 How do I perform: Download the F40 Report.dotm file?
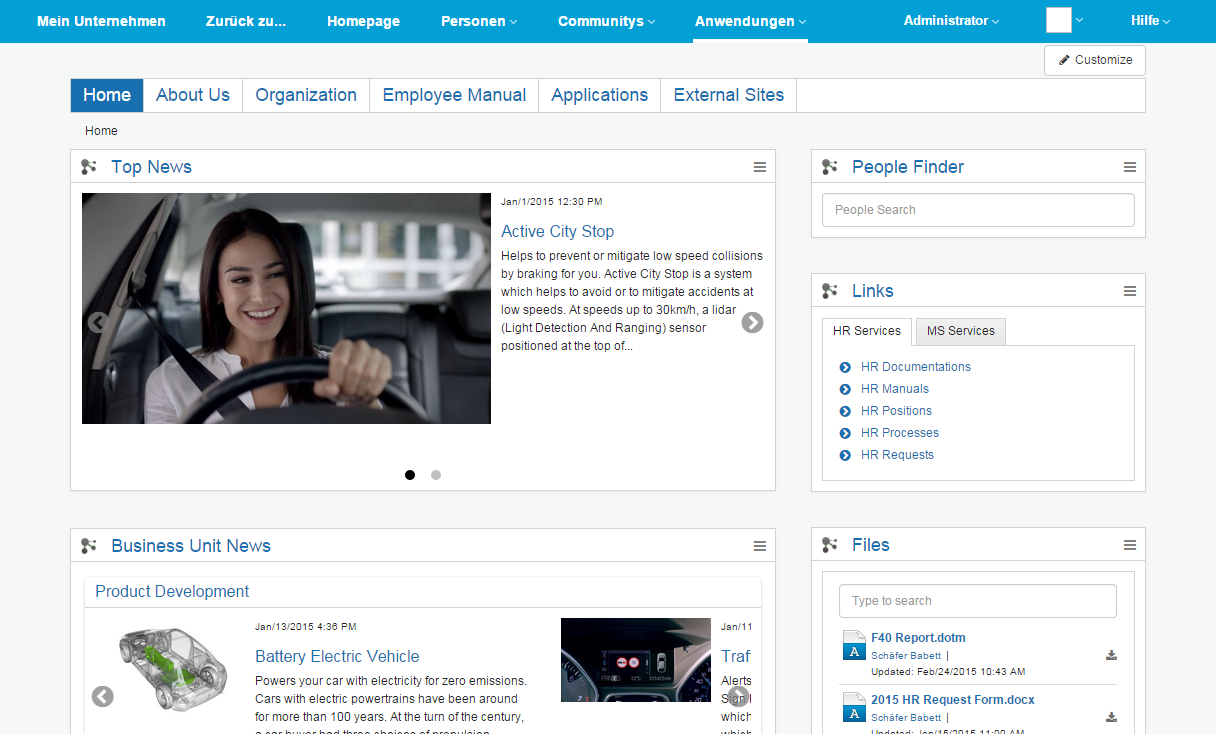click(x=1111, y=656)
